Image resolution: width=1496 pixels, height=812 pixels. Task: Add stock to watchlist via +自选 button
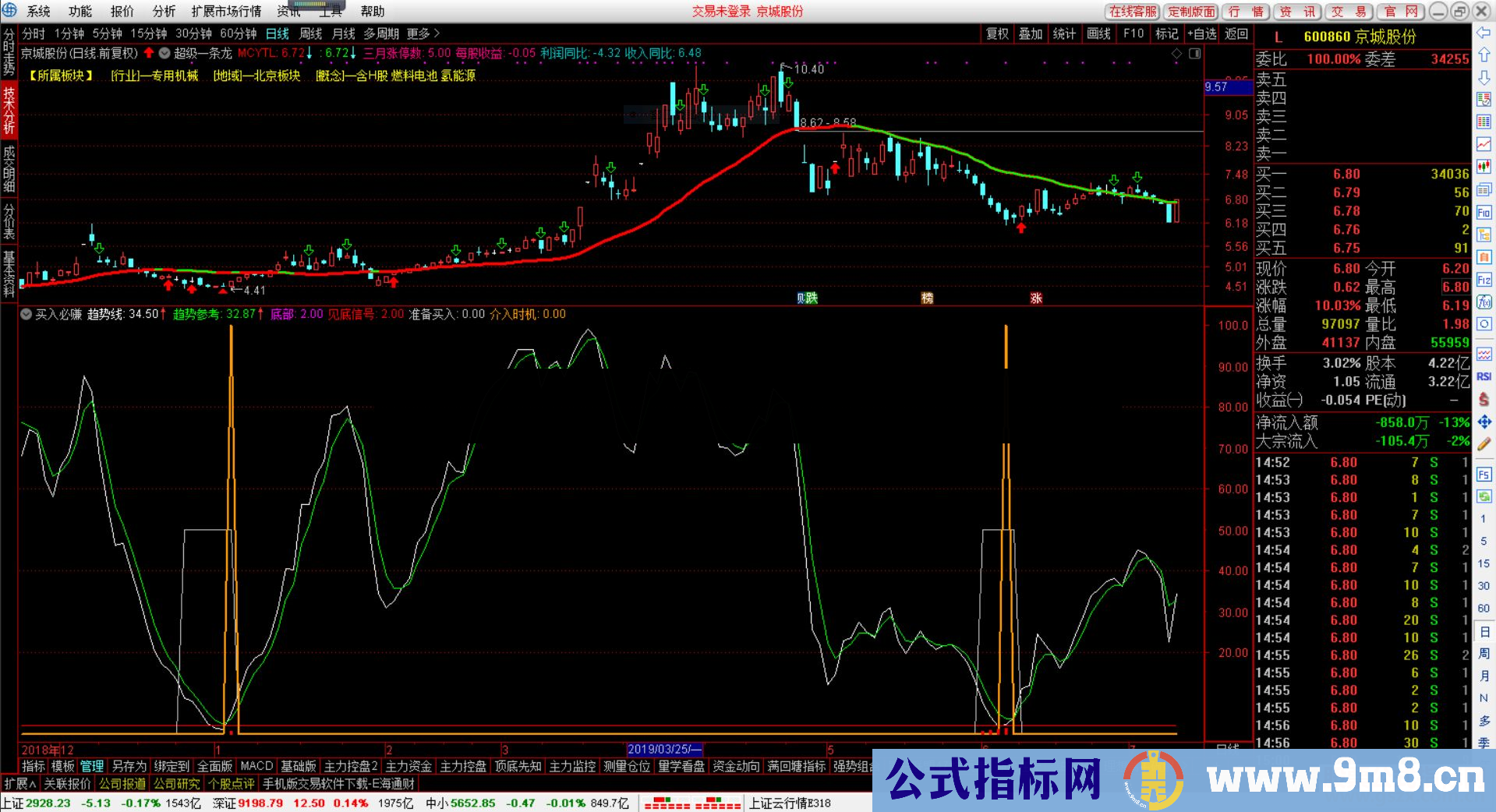pyautogui.click(x=1202, y=34)
